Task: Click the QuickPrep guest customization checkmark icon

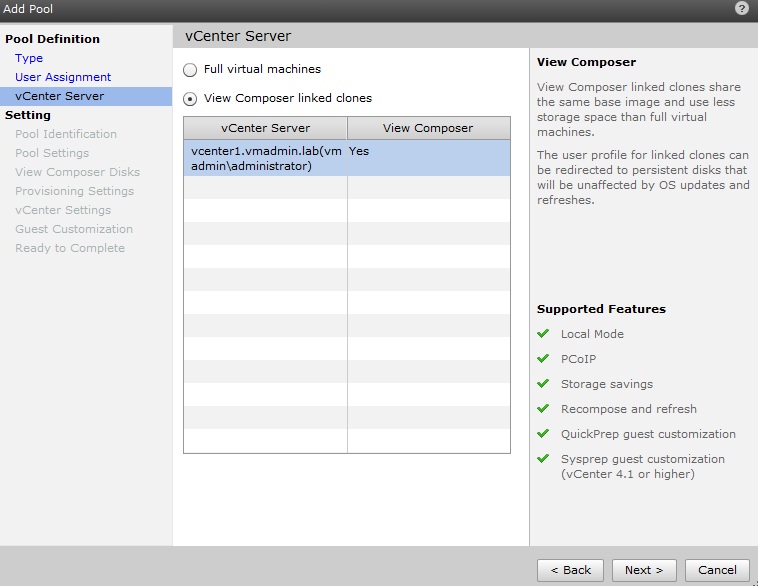Action: (543, 433)
